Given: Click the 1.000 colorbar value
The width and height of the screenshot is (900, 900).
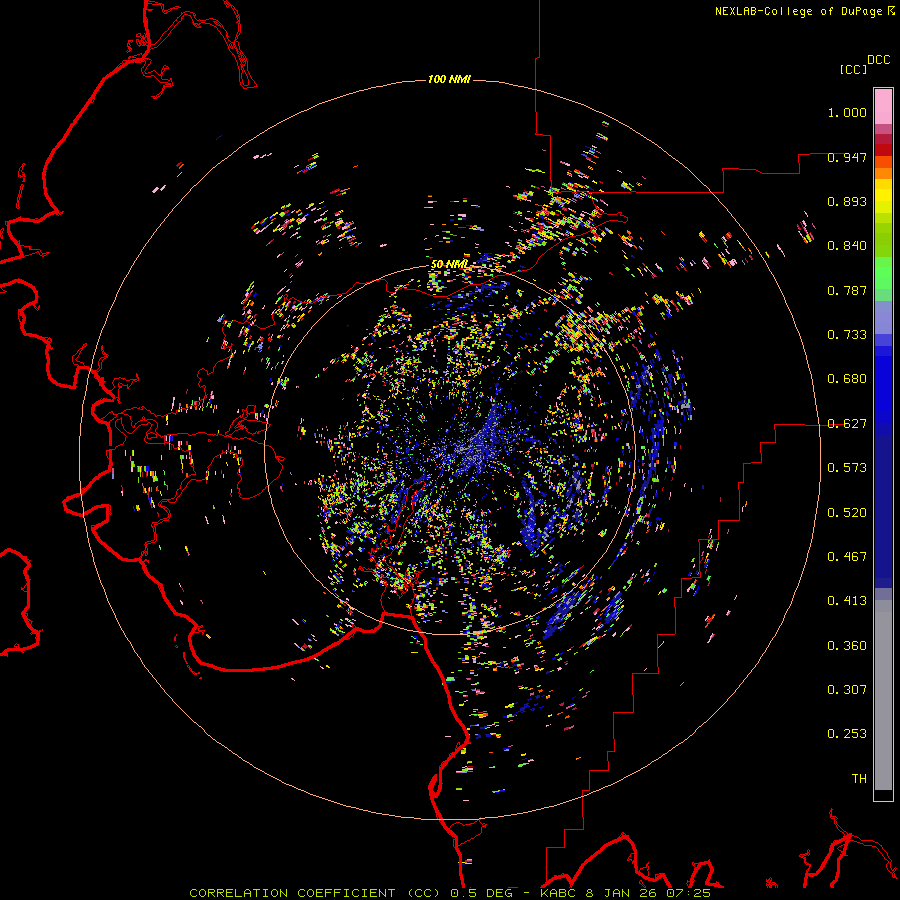Looking at the screenshot, I should pos(847,112).
